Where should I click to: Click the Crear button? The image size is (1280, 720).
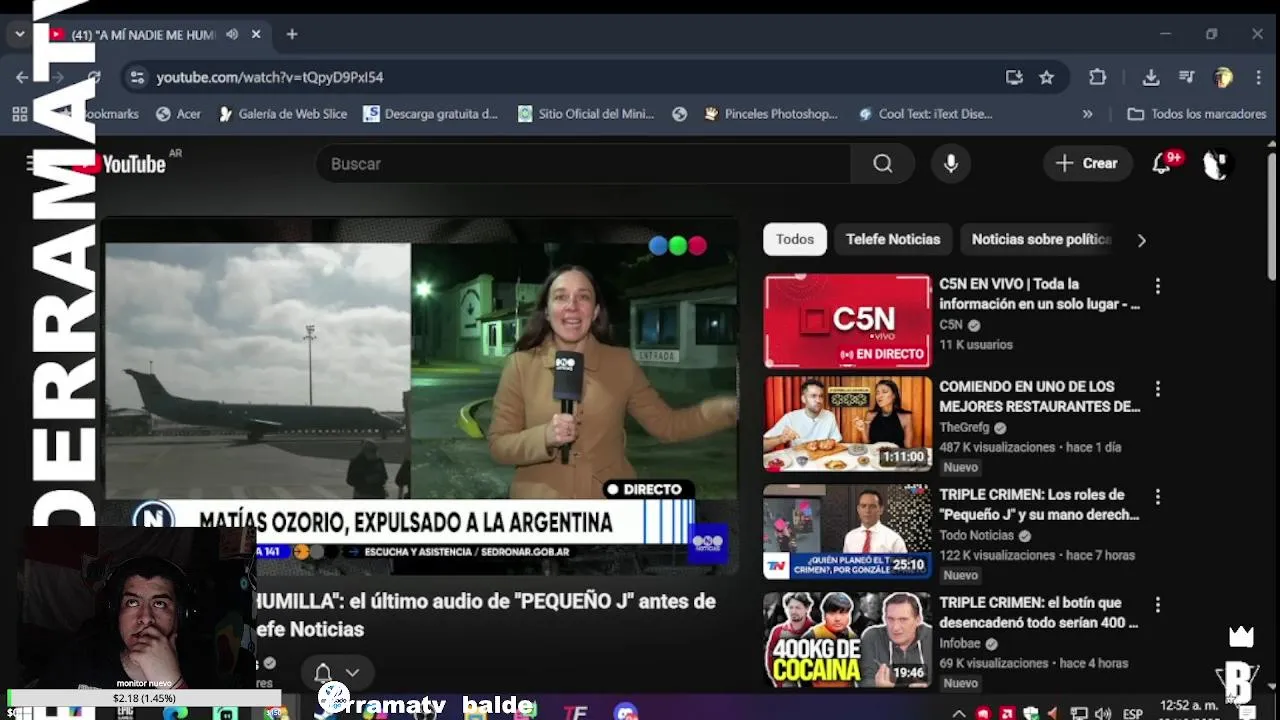coord(1087,164)
